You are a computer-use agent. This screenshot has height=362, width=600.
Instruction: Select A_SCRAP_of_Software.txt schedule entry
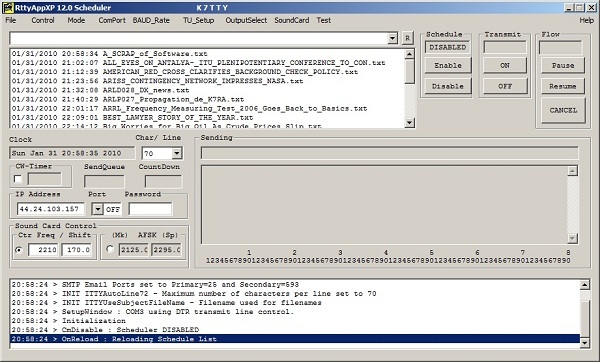click(x=208, y=54)
